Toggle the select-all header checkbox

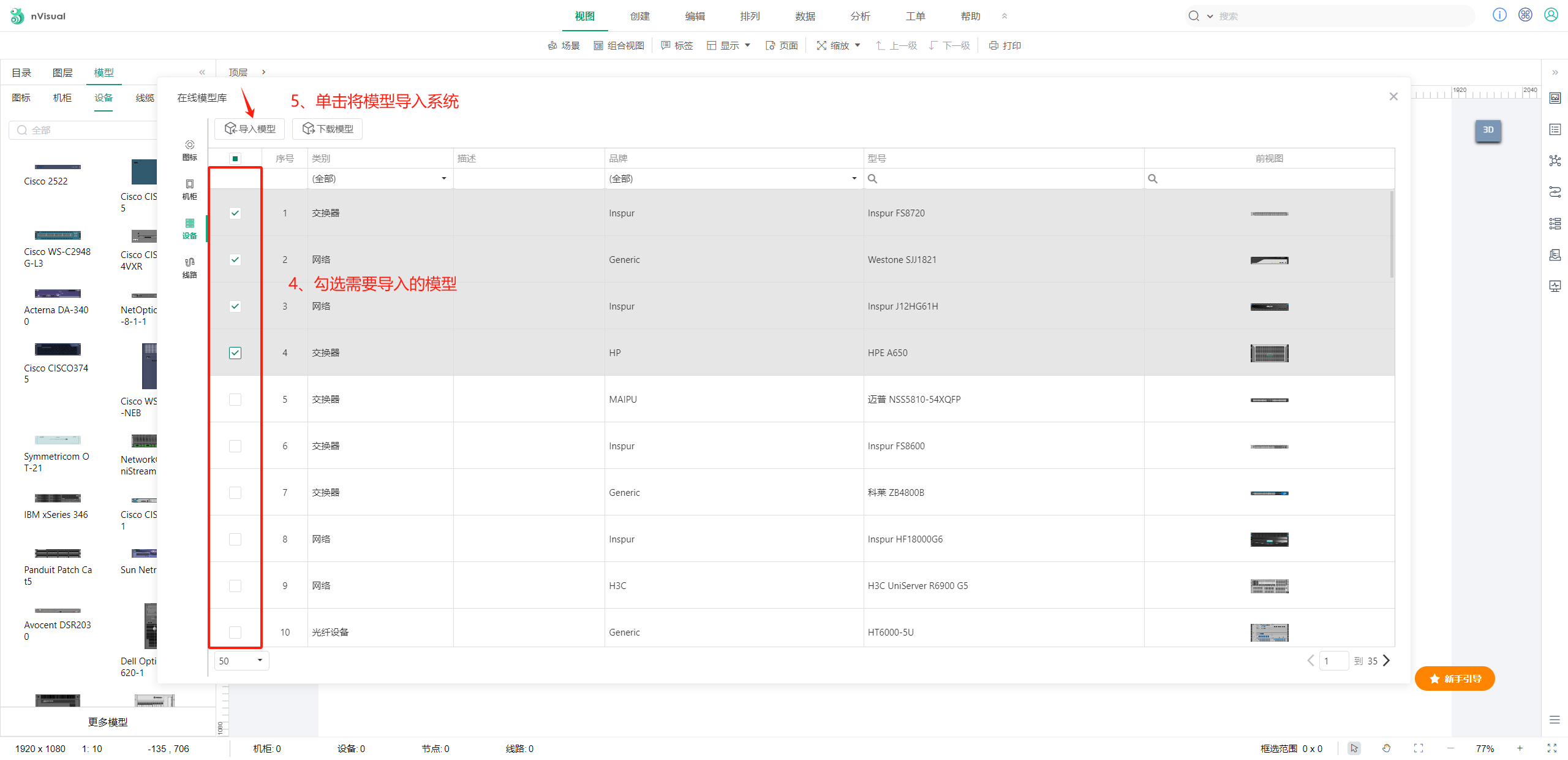[x=235, y=159]
